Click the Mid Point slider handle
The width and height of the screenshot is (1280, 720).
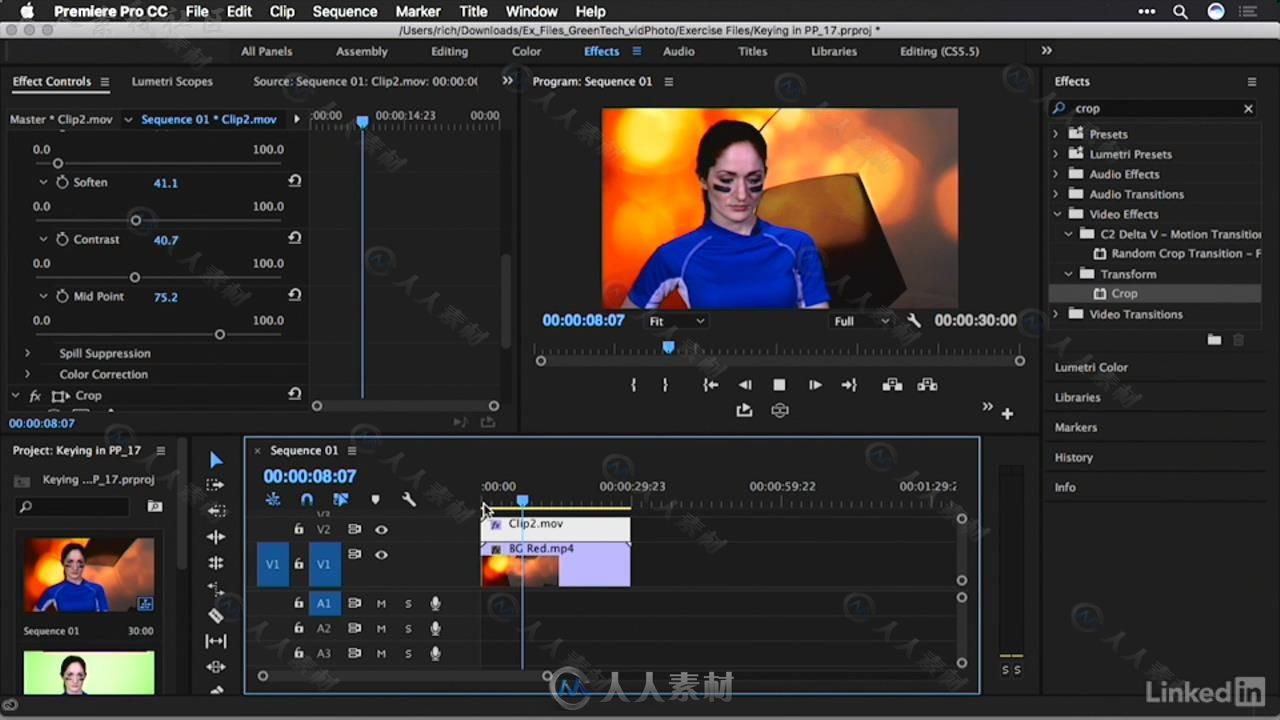pyautogui.click(x=220, y=335)
